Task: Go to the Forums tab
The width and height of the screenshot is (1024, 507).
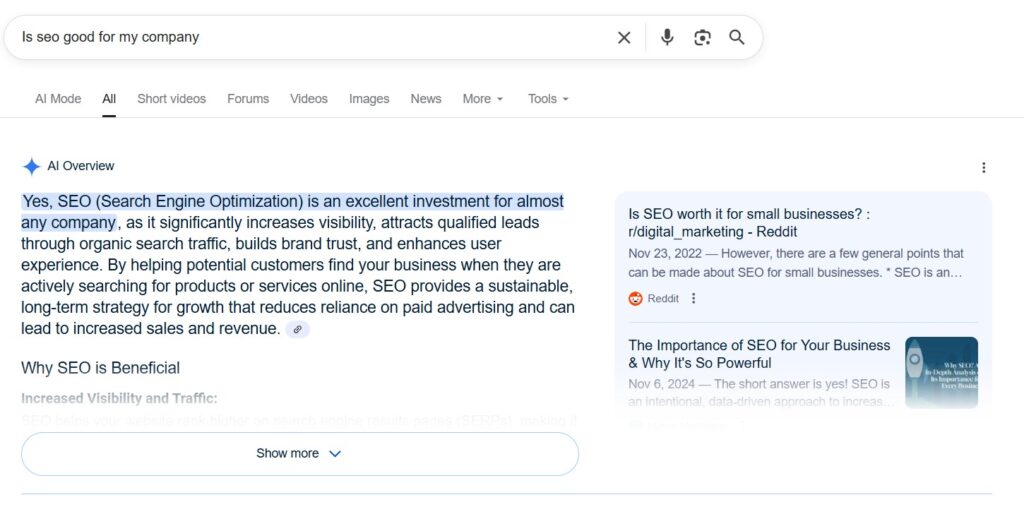Action: click(248, 99)
